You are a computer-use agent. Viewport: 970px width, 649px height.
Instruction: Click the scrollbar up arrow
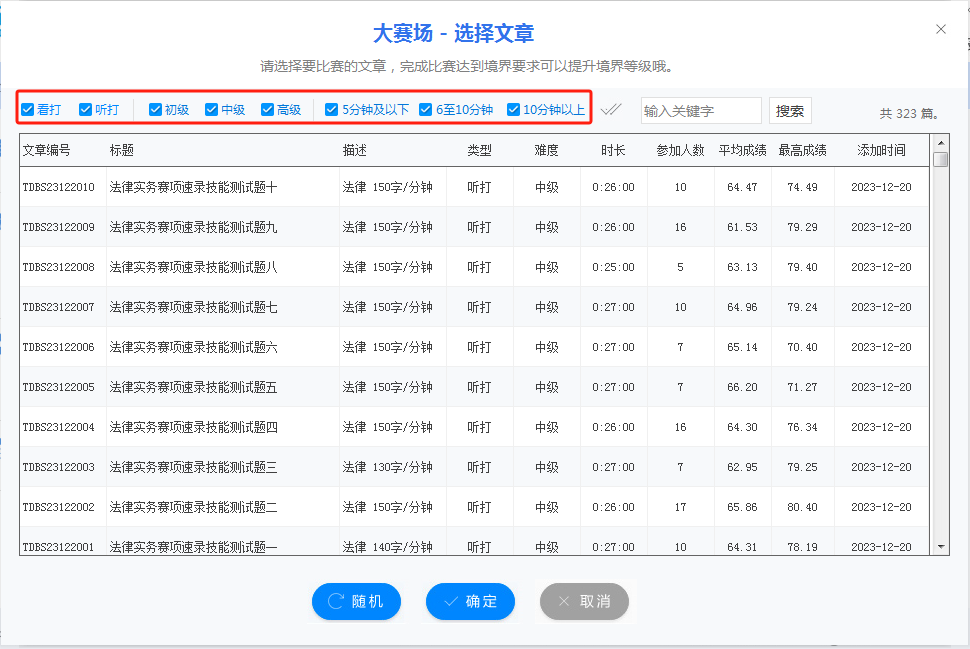[x=941, y=143]
